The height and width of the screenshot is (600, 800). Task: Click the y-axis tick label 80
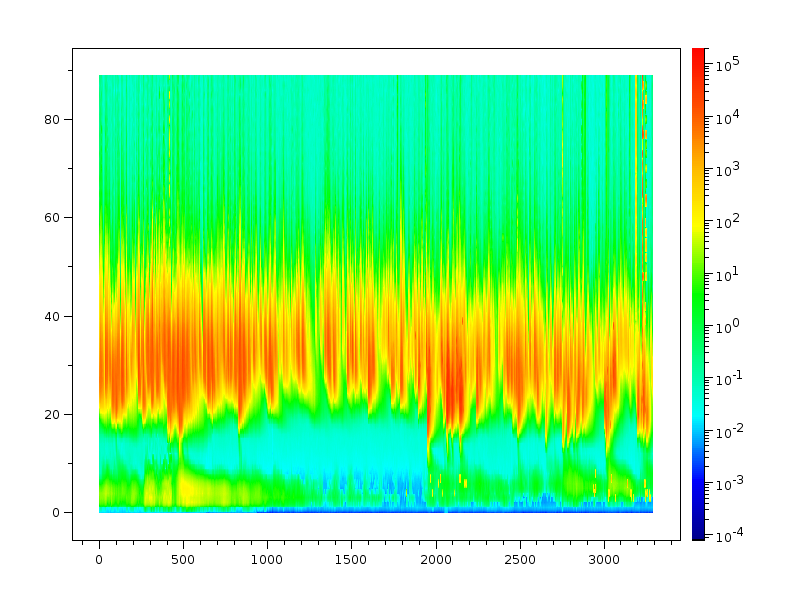click(x=53, y=119)
